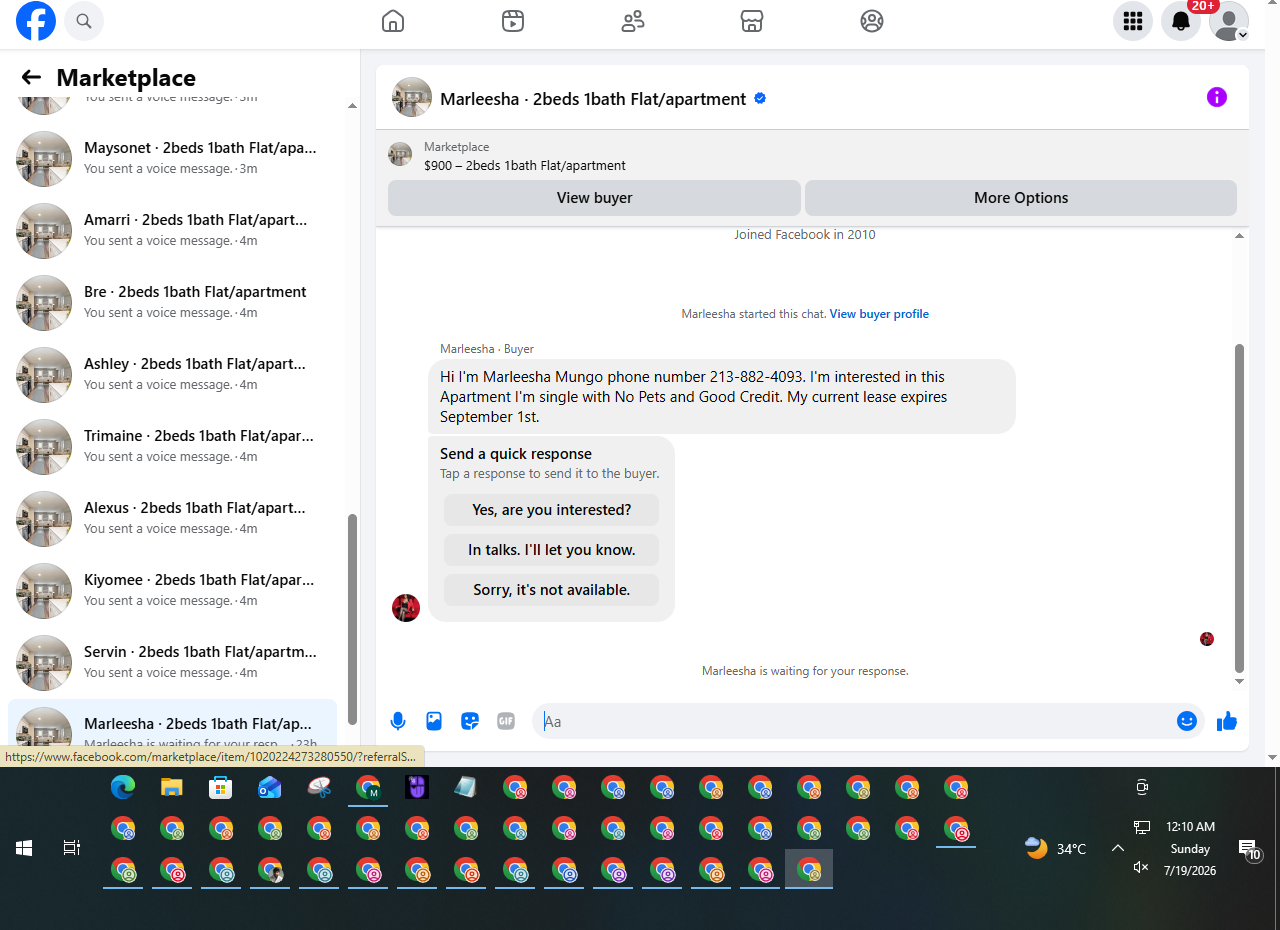Click the Facebook logo
The image size is (1280, 930).
[x=36, y=21]
